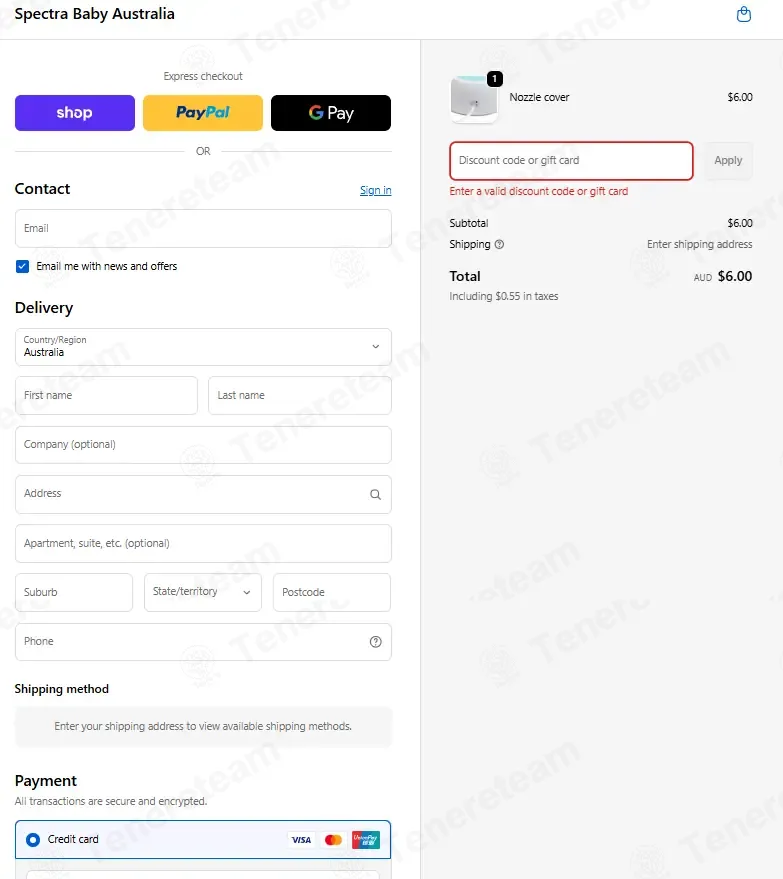Click the UnionPay card logo
The width and height of the screenshot is (783, 879).
(366, 840)
